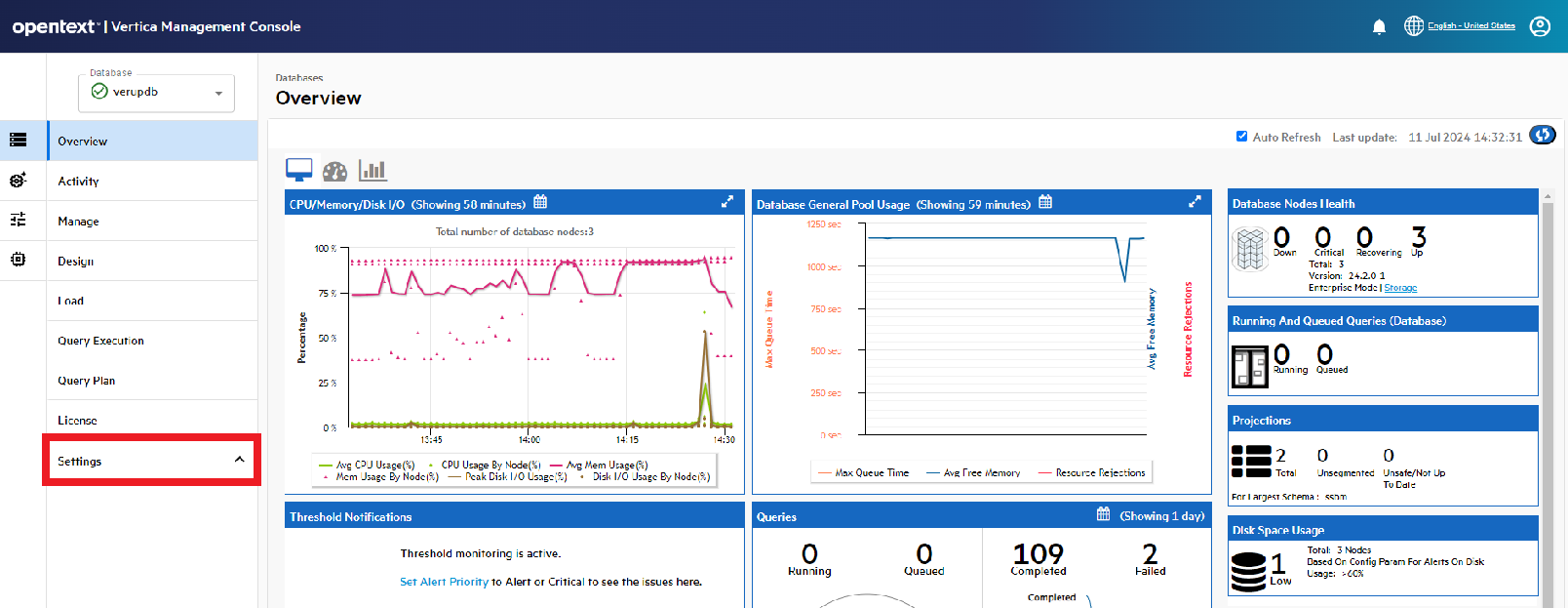Open calendar in the Queries panel
Screen dimensions: 1568x608
tap(1103, 514)
